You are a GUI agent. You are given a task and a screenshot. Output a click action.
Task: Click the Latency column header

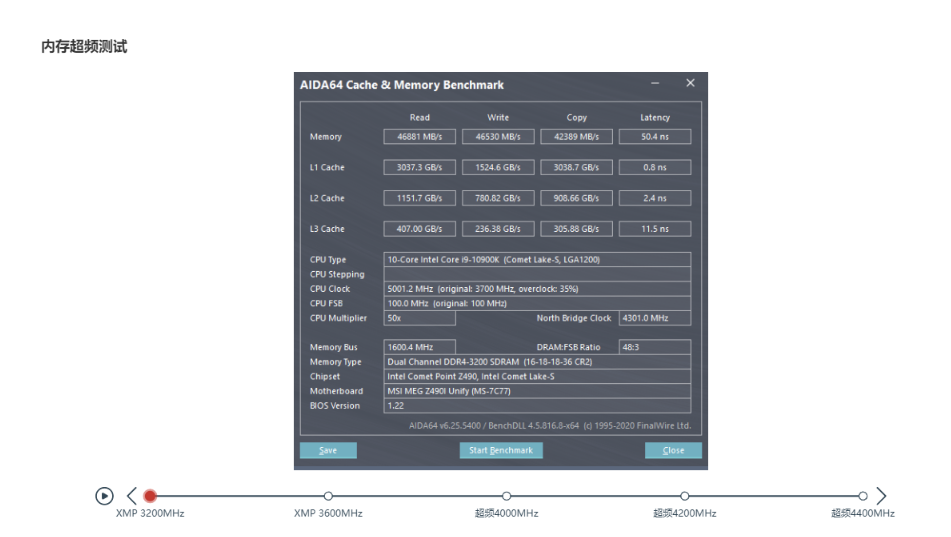click(x=655, y=118)
